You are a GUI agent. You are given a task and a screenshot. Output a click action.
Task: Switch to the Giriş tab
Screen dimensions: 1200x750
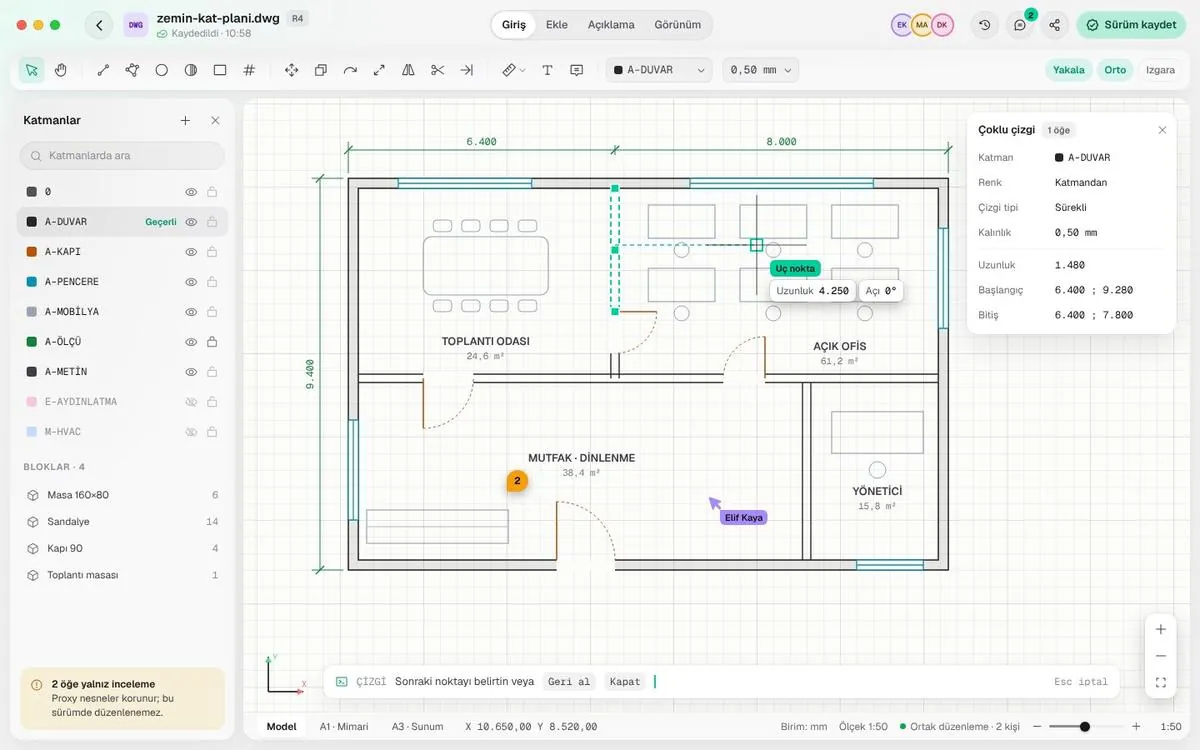click(514, 25)
